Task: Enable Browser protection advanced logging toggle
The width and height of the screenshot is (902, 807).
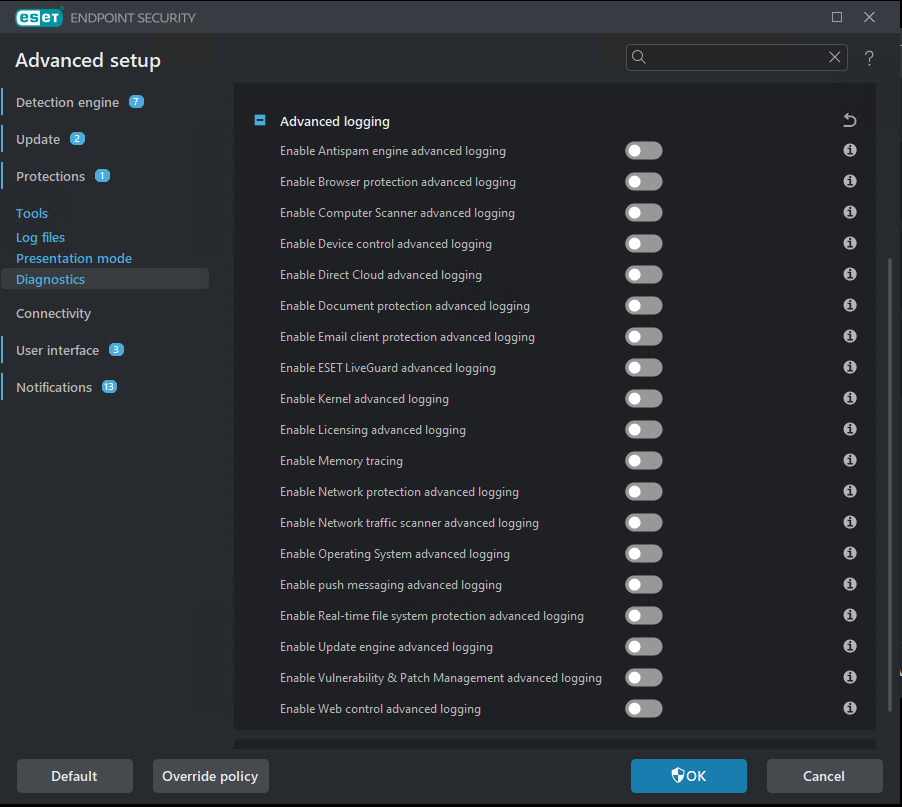Action: tap(643, 182)
